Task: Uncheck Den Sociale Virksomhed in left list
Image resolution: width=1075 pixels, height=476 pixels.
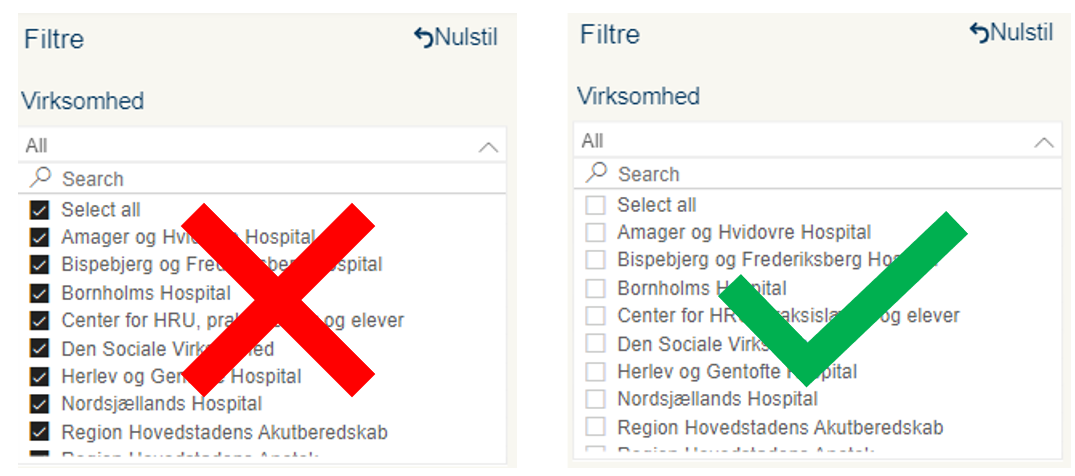Action: 40,348
